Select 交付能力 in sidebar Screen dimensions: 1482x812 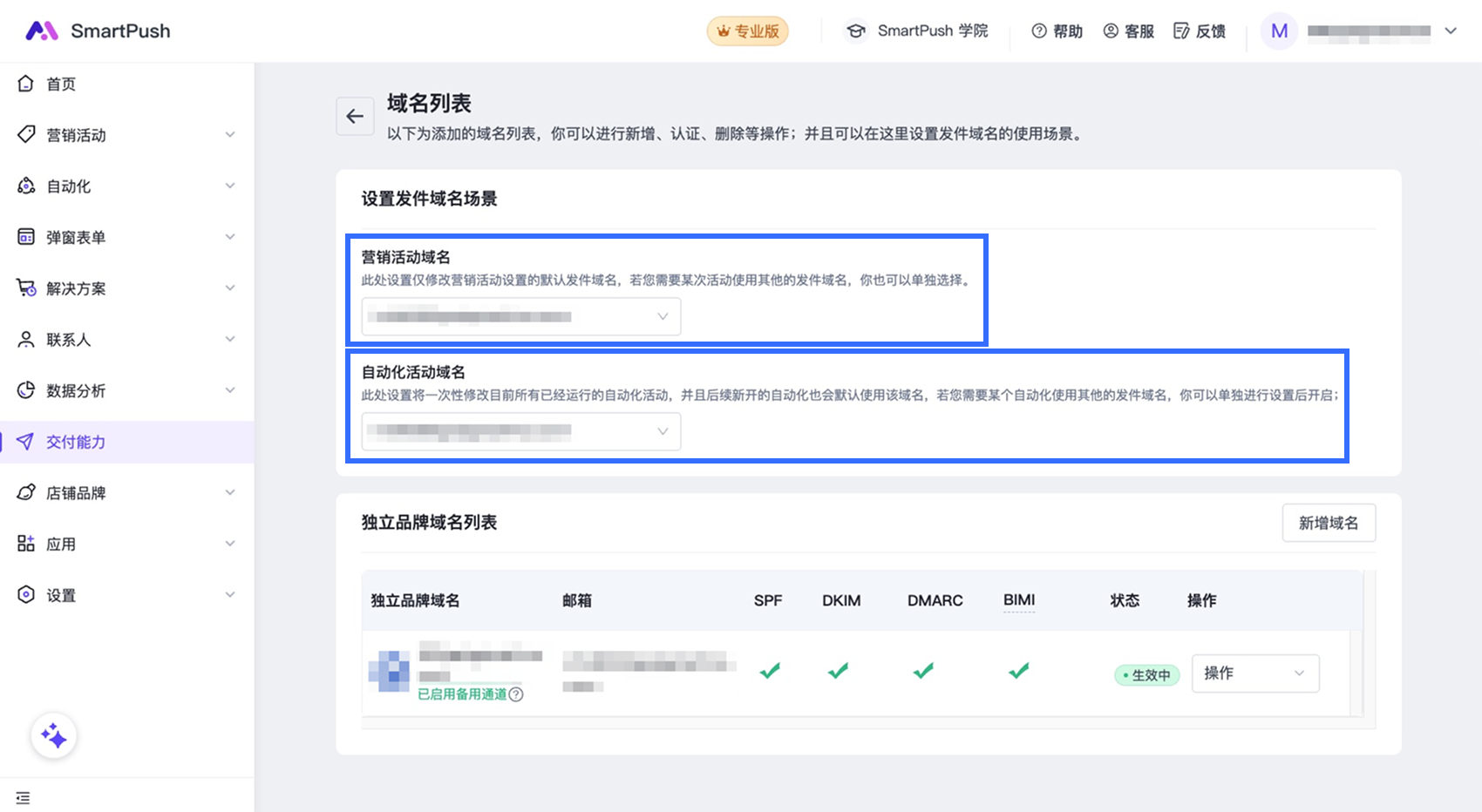pyautogui.click(x=76, y=442)
